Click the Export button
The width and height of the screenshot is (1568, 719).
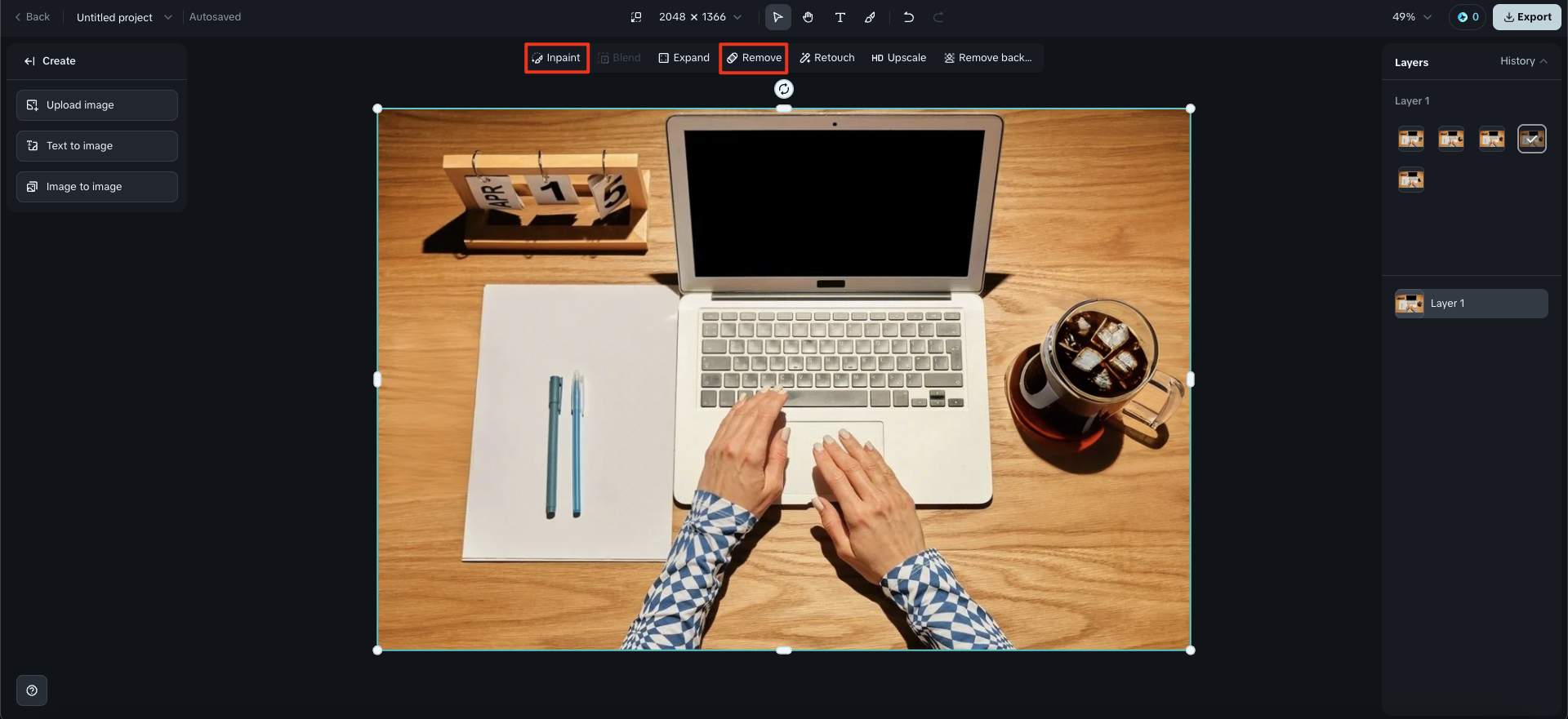pyautogui.click(x=1527, y=17)
